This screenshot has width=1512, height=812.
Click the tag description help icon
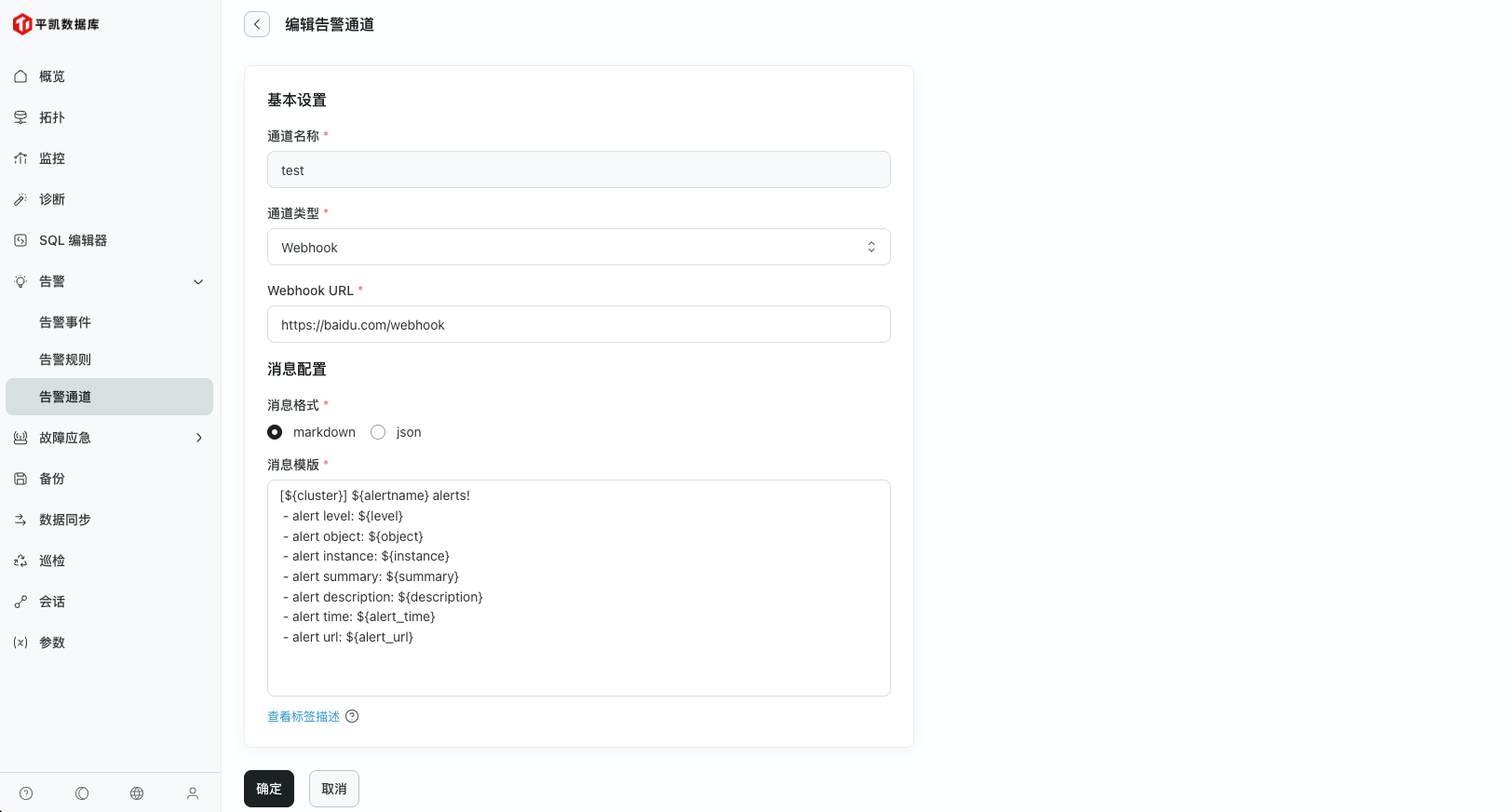point(352,716)
